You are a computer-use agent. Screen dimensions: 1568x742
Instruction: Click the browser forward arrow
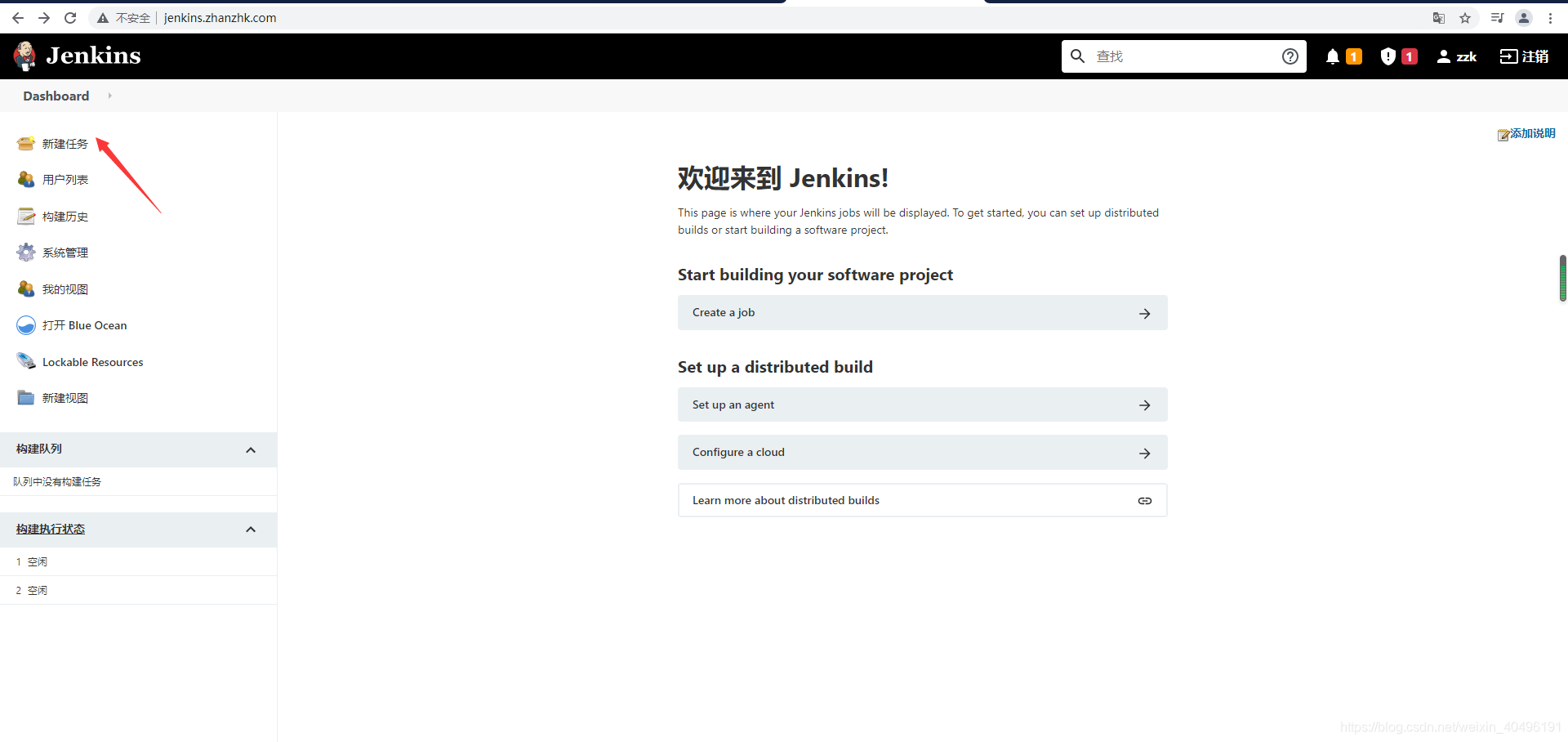click(44, 18)
